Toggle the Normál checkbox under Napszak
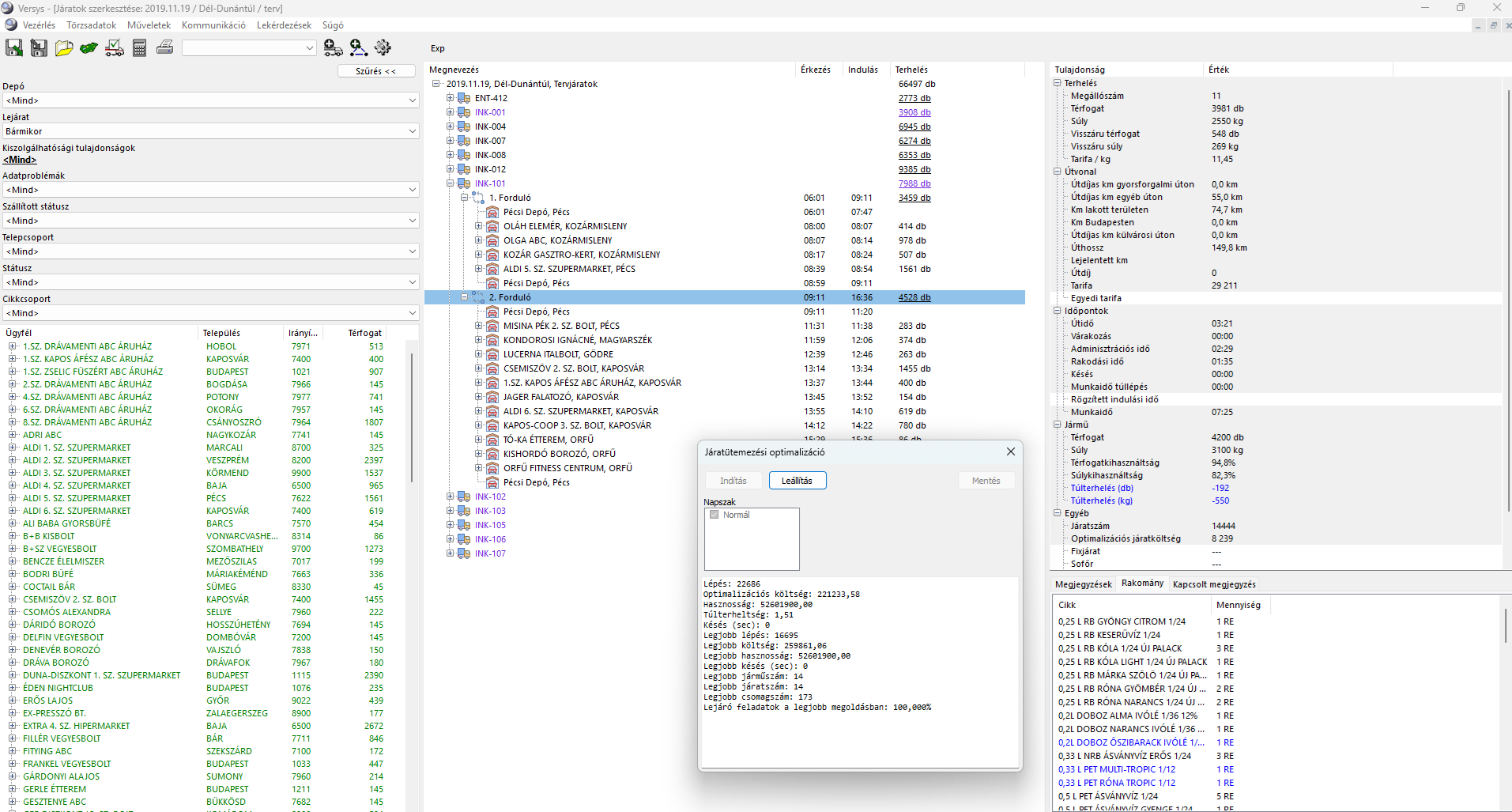This screenshot has width=1512, height=812. pos(715,515)
